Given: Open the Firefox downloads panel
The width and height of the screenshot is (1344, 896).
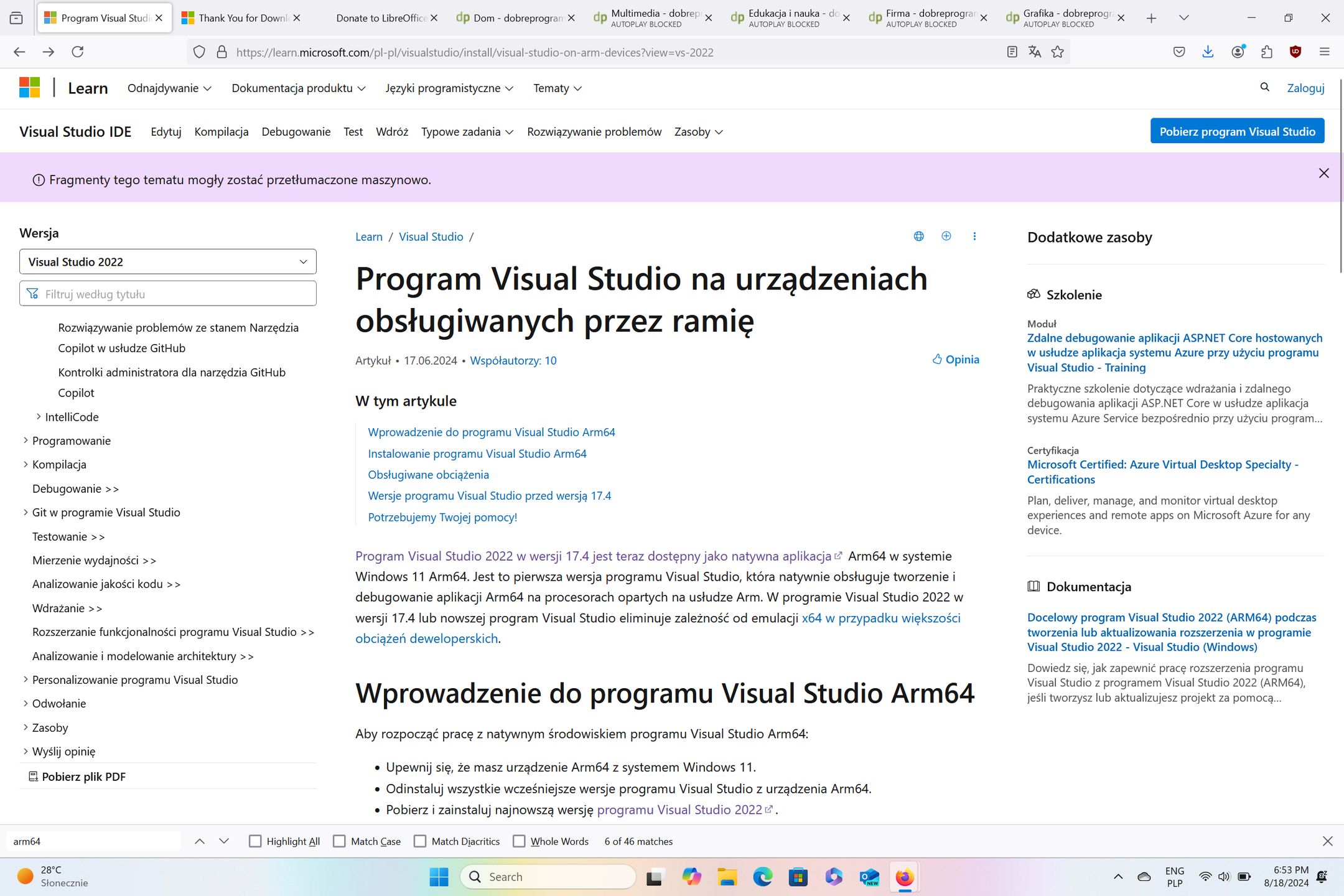Looking at the screenshot, I should click(x=1208, y=52).
